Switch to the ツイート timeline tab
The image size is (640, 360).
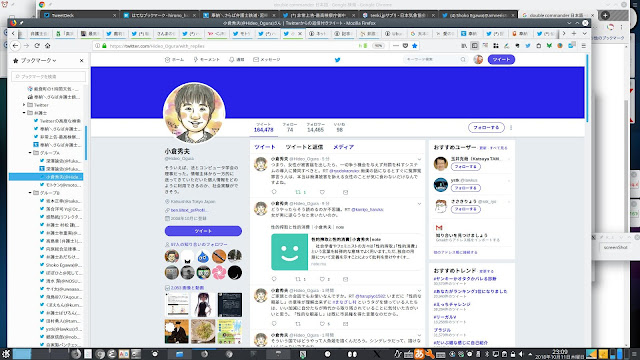[x=265, y=147]
